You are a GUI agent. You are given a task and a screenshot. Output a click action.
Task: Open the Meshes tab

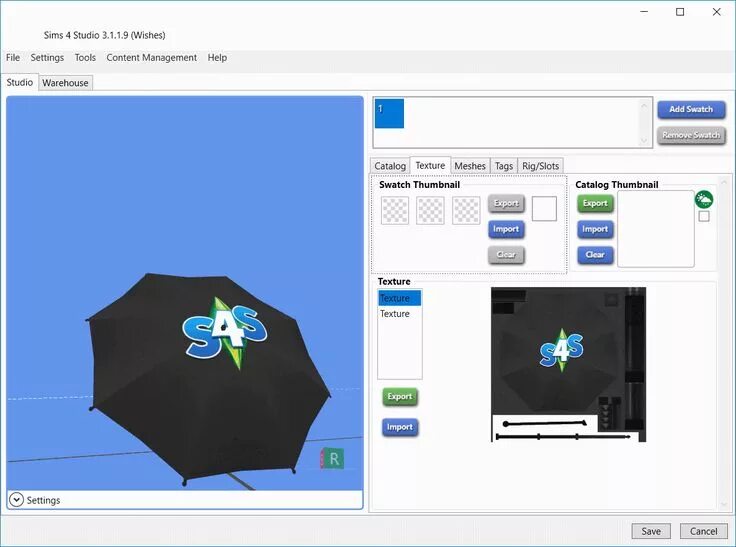470,166
